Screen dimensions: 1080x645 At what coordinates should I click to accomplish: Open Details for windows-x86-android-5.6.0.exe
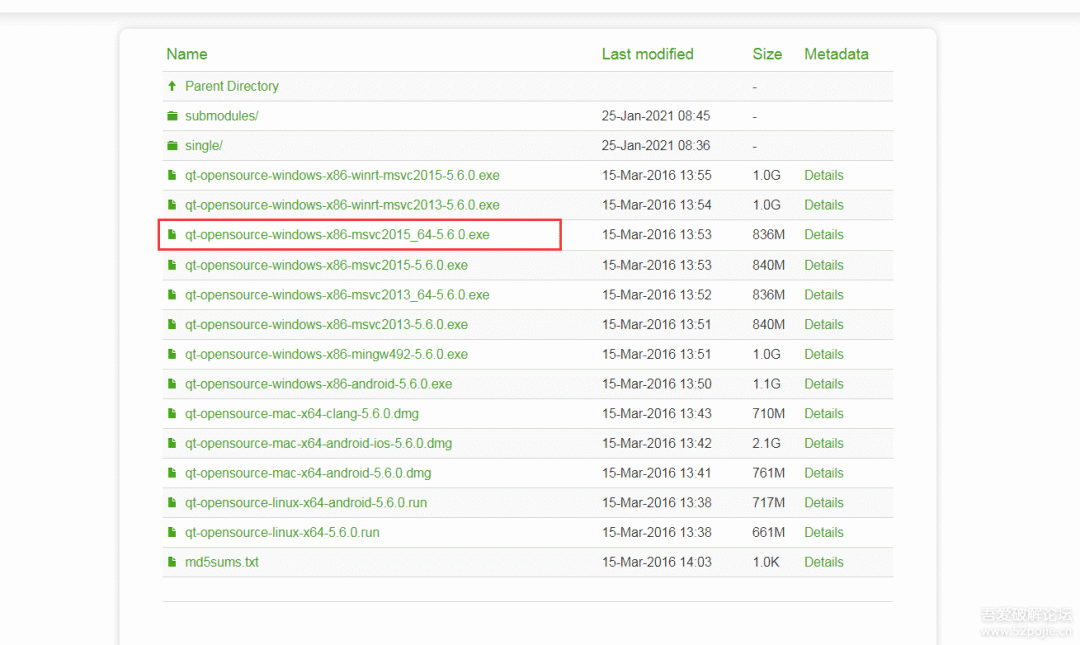tap(824, 383)
